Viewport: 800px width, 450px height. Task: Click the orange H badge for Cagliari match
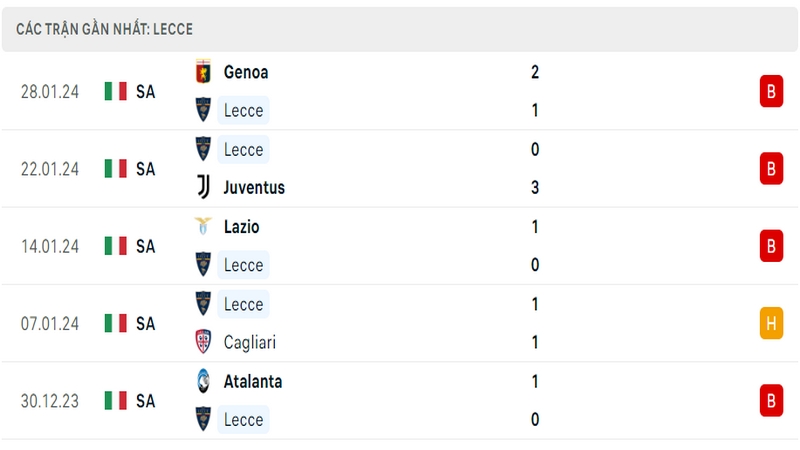(x=771, y=323)
